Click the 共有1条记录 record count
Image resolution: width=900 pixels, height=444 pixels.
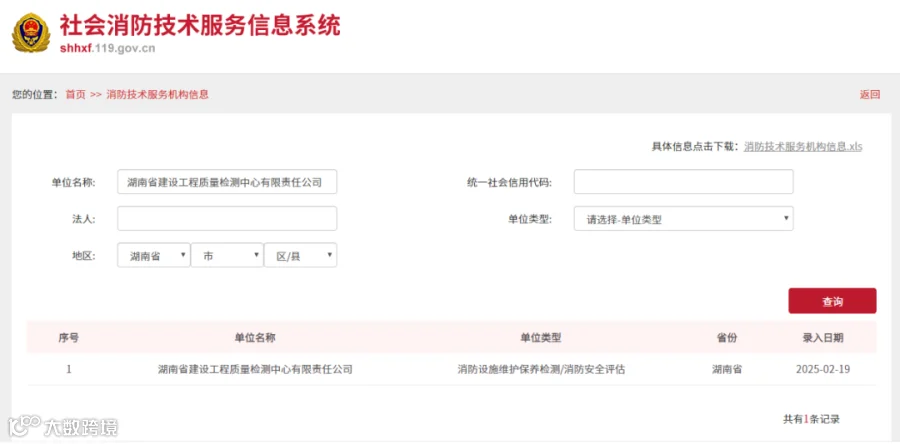coord(811,419)
